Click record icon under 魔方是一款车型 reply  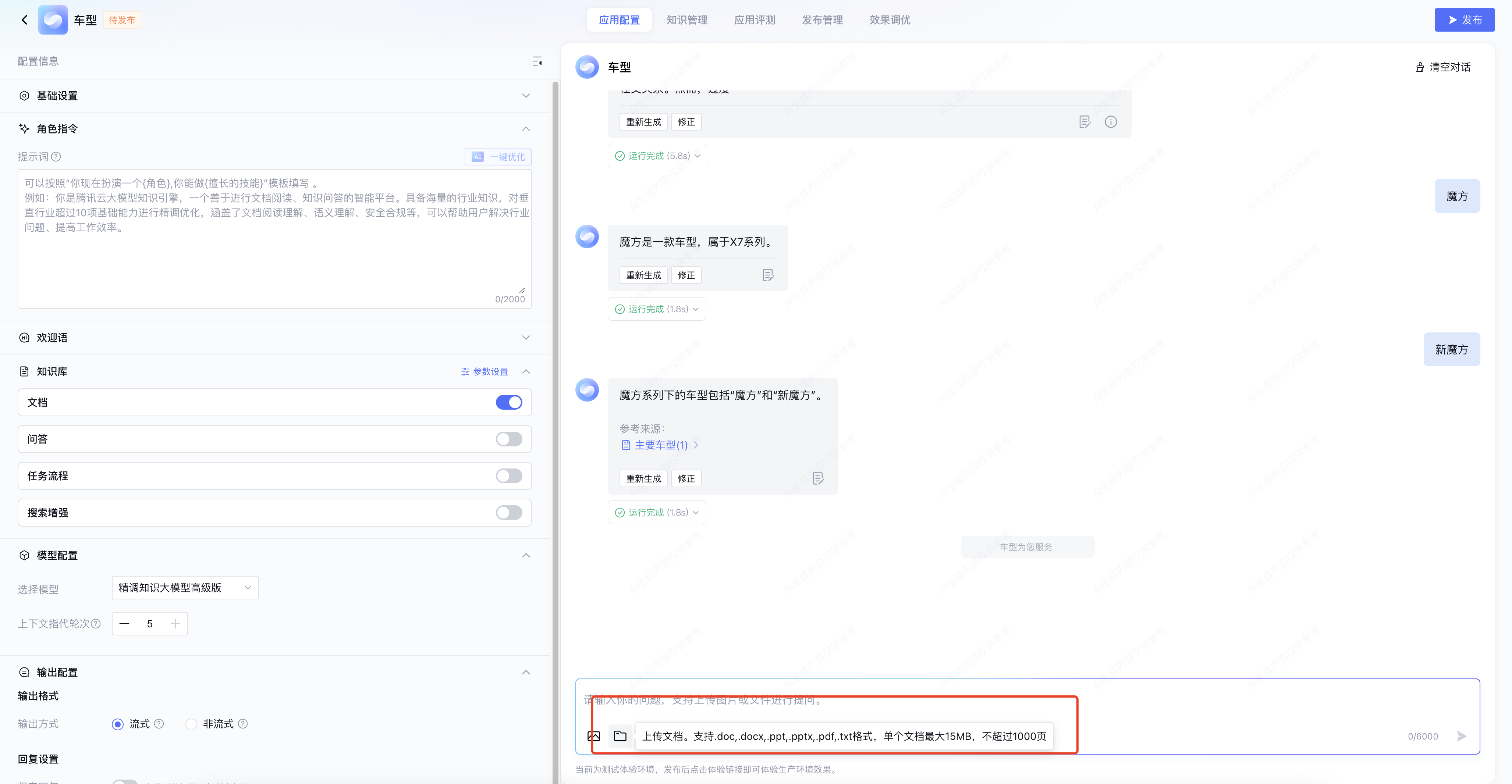pyautogui.click(x=768, y=275)
